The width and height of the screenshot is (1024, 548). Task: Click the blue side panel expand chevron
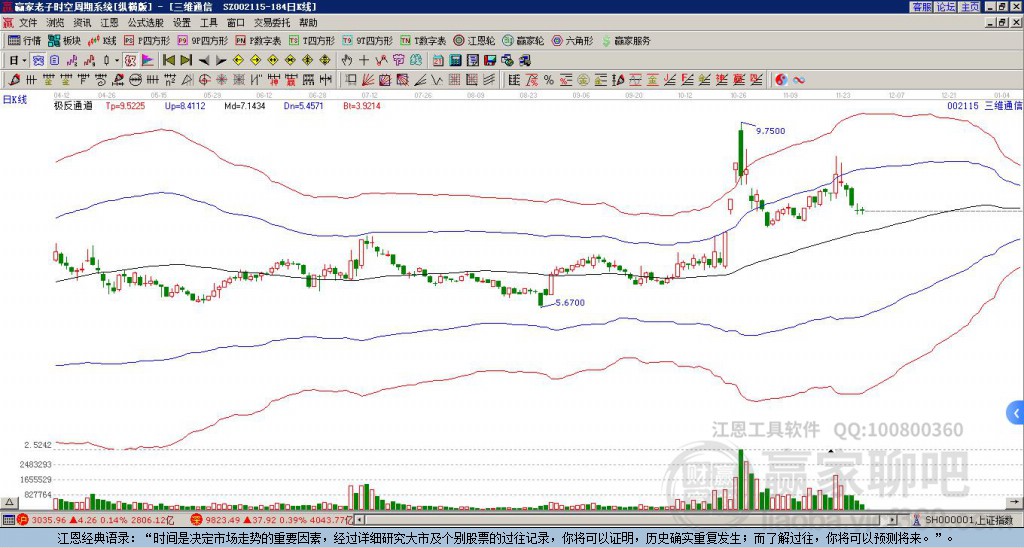coord(1016,413)
